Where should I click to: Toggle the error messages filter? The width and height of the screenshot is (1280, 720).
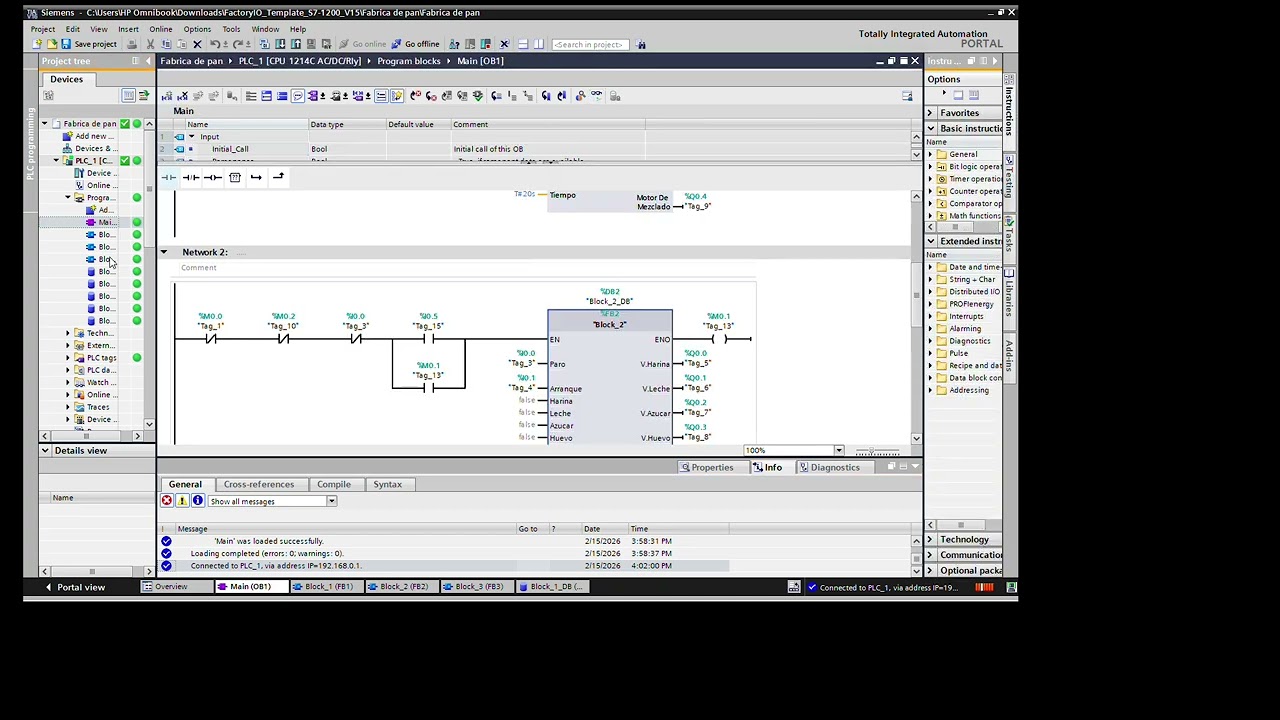tap(167, 501)
